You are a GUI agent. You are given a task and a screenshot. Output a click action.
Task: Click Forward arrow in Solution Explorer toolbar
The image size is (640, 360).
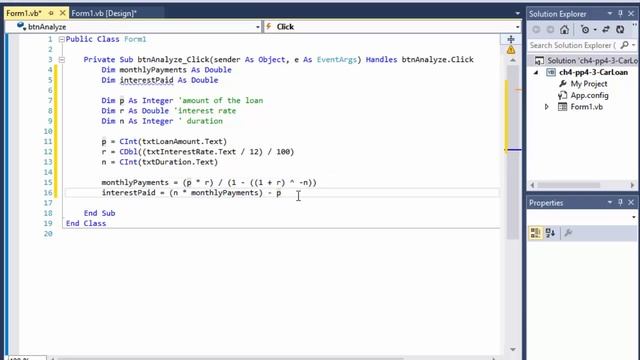pyautogui.click(x=550, y=29)
